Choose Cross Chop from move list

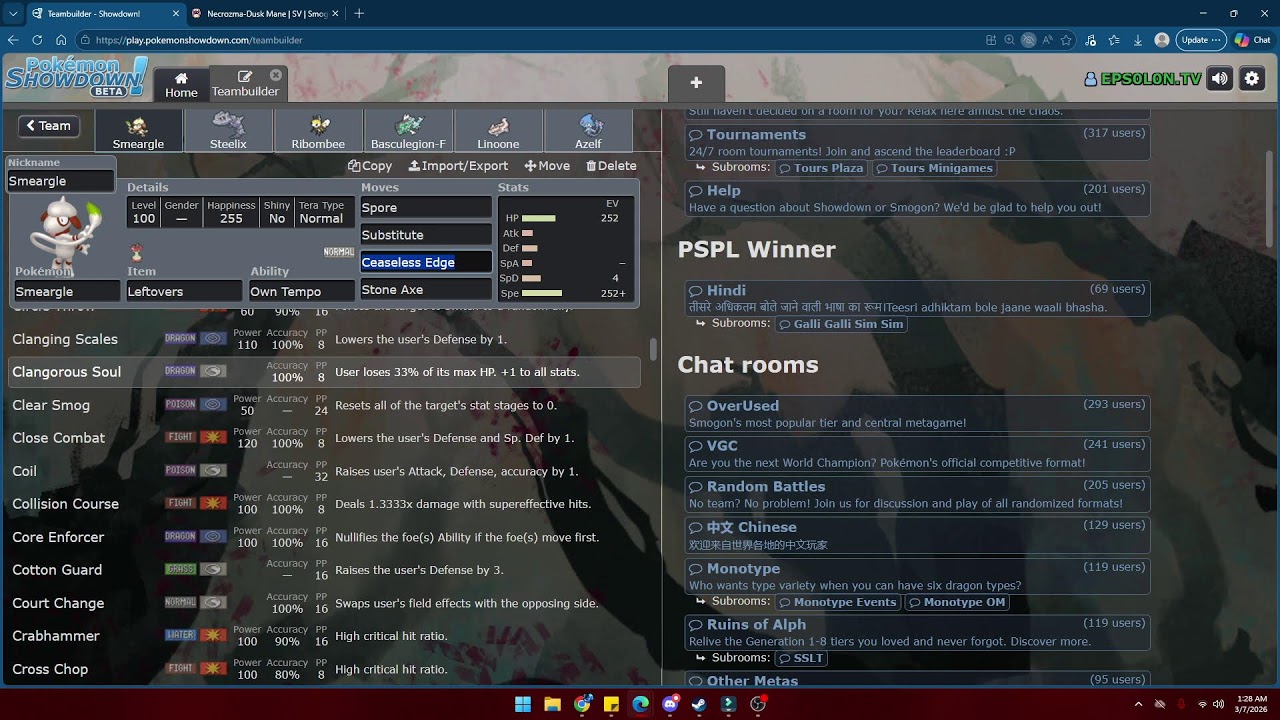(x=325, y=669)
